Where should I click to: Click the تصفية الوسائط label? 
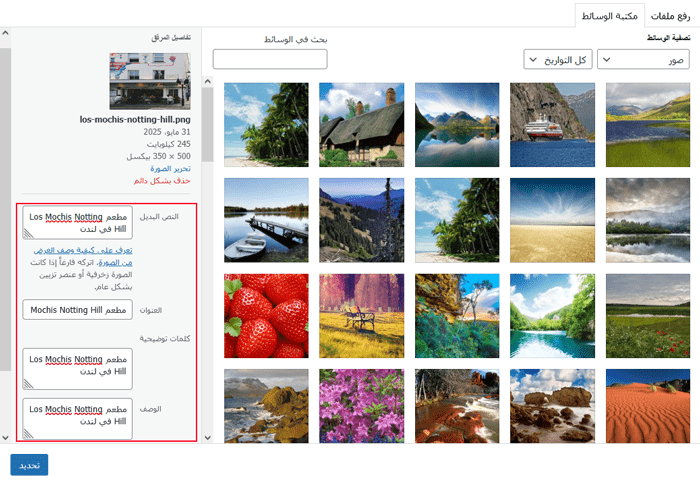point(669,37)
